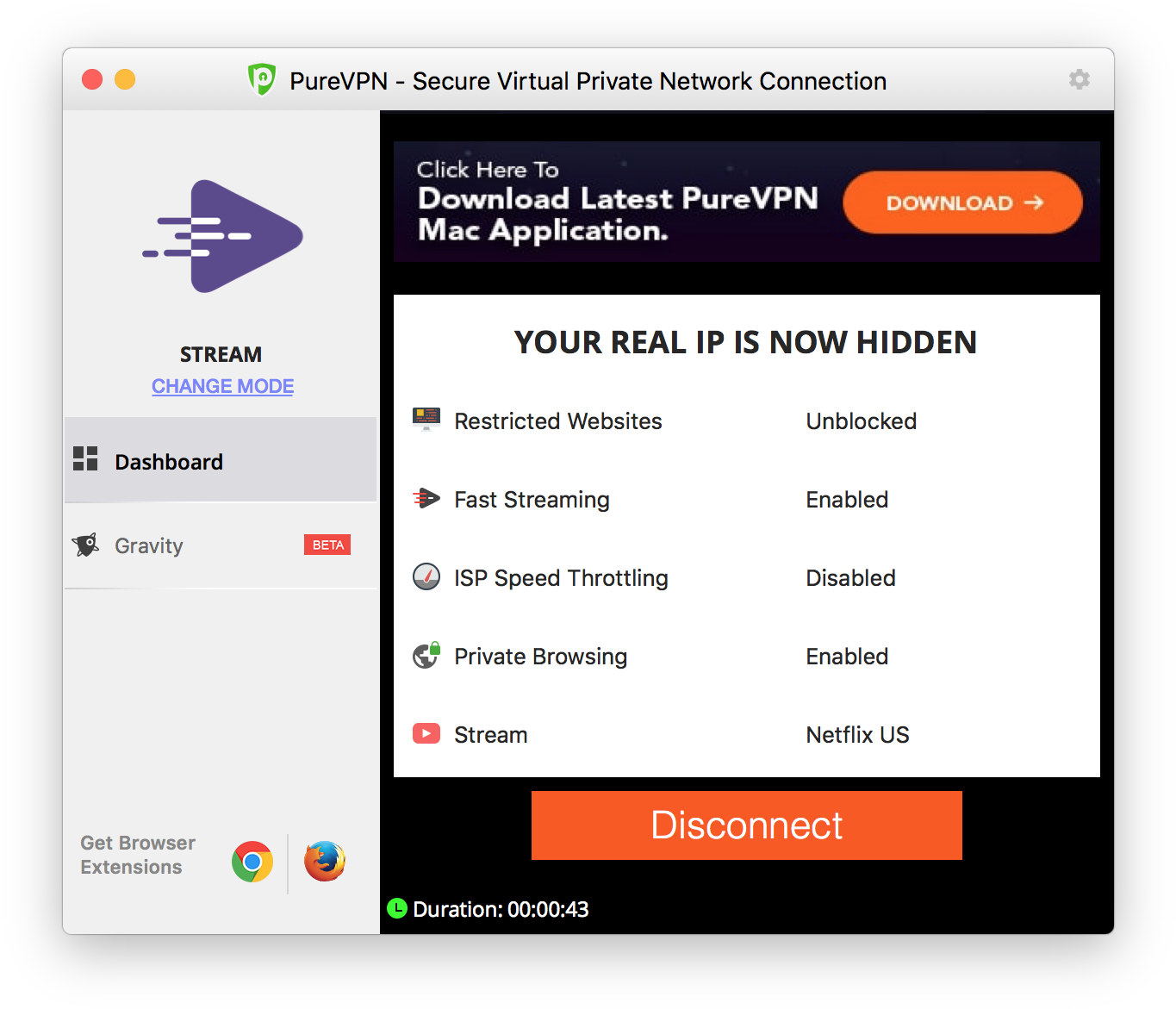The height and width of the screenshot is (1009, 1176).
Task: Minimize the window with the yellow button
Action: tap(125, 79)
